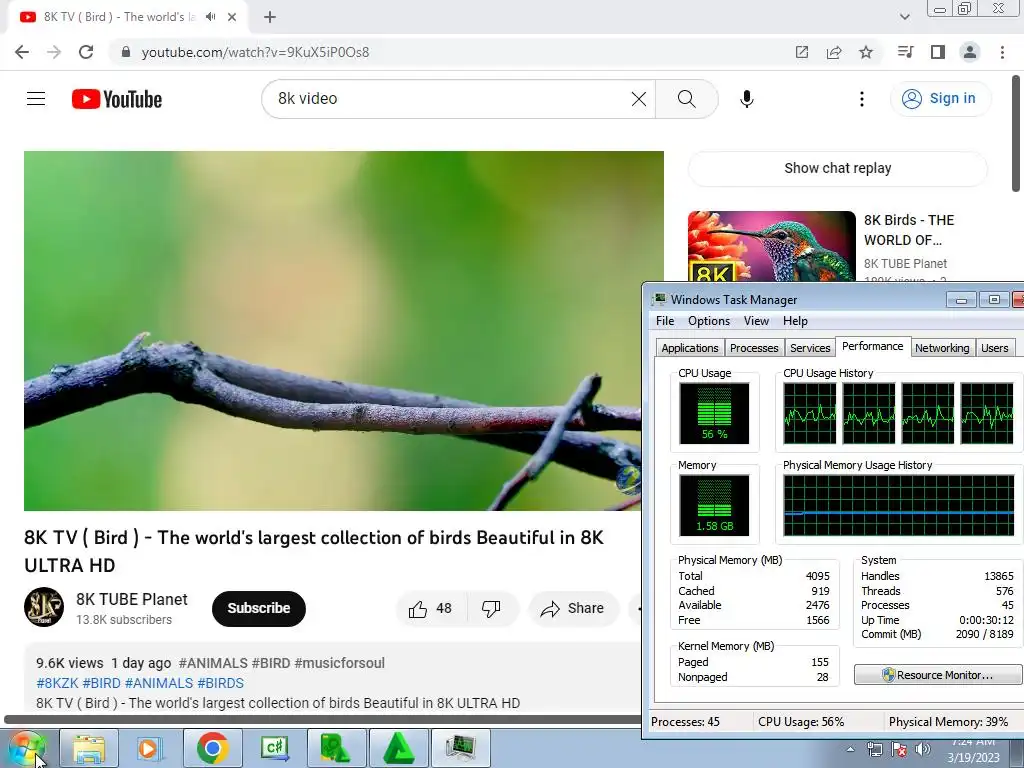Open YouTube settings three-dot menu
Screen dimensions: 1024x768
tap(861, 99)
